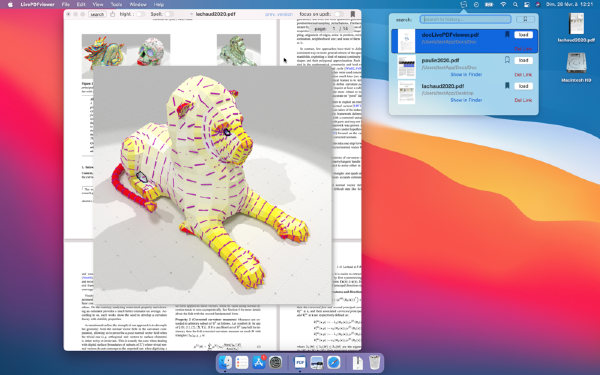Open the prev. version link
The height and width of the screenshot is (375, 600).
coord(279,14)
